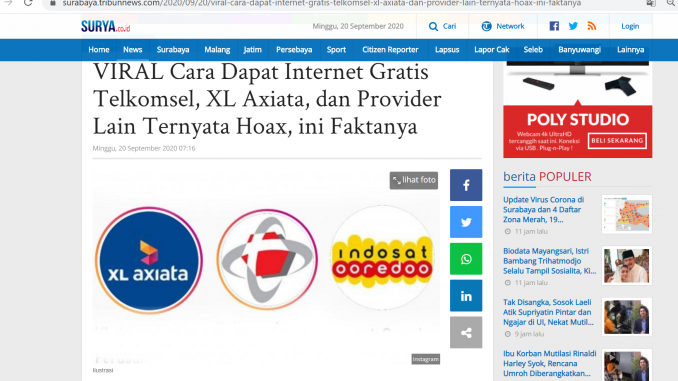Open the Surabaya virus map thumbnail
The image size is (678, 381).
tap(627, 215)
